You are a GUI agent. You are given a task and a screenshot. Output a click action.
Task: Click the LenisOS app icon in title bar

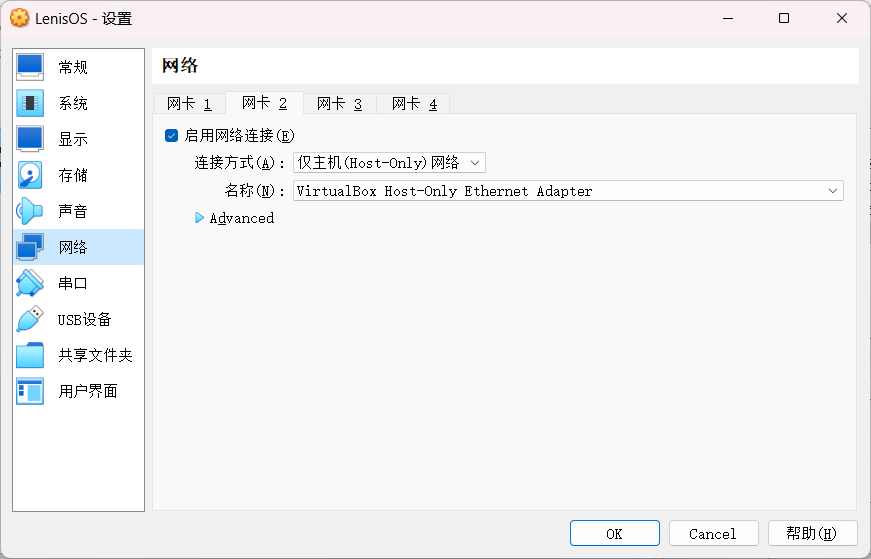(x=19, y=18)
